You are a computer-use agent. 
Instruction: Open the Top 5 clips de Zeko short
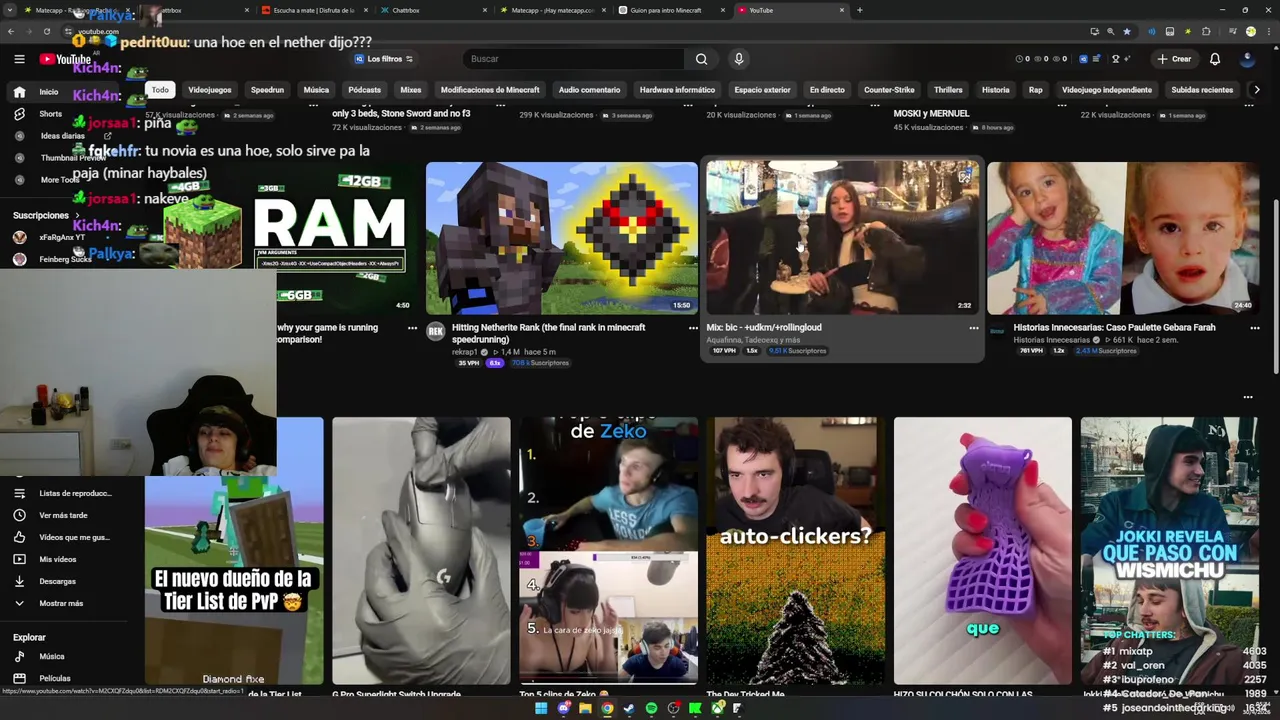pos(608,551)
